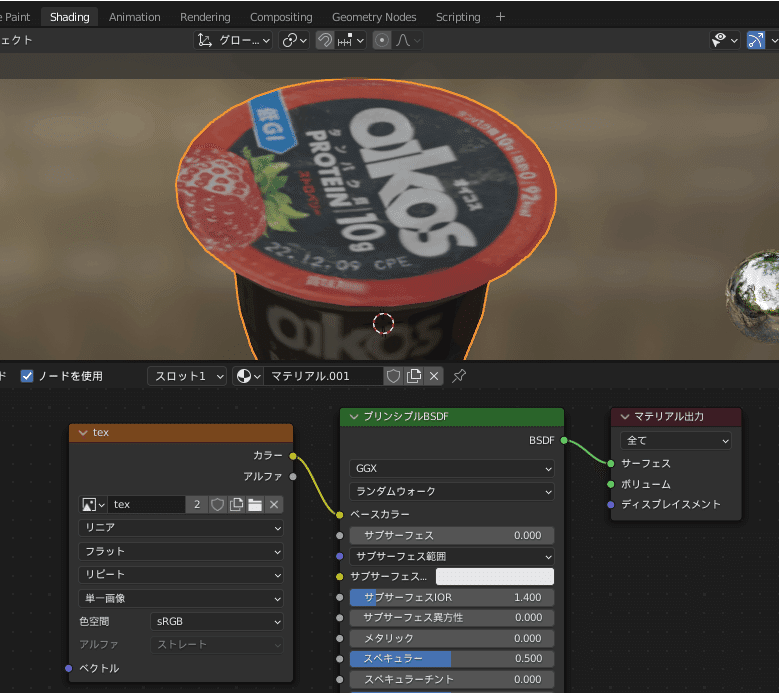Duplicate material マテリアル.001 with copy icon
The image size is (779, 693).
[x=413, y=376]
